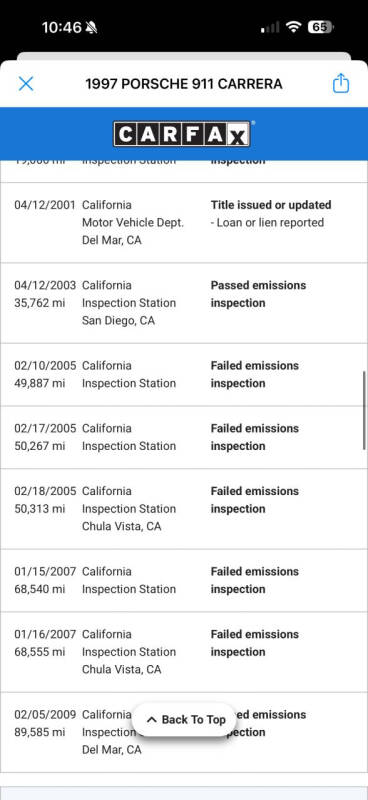Select the 04/12/2001 title issued record
Screen dimensions: 368x800
pos(184,222)
